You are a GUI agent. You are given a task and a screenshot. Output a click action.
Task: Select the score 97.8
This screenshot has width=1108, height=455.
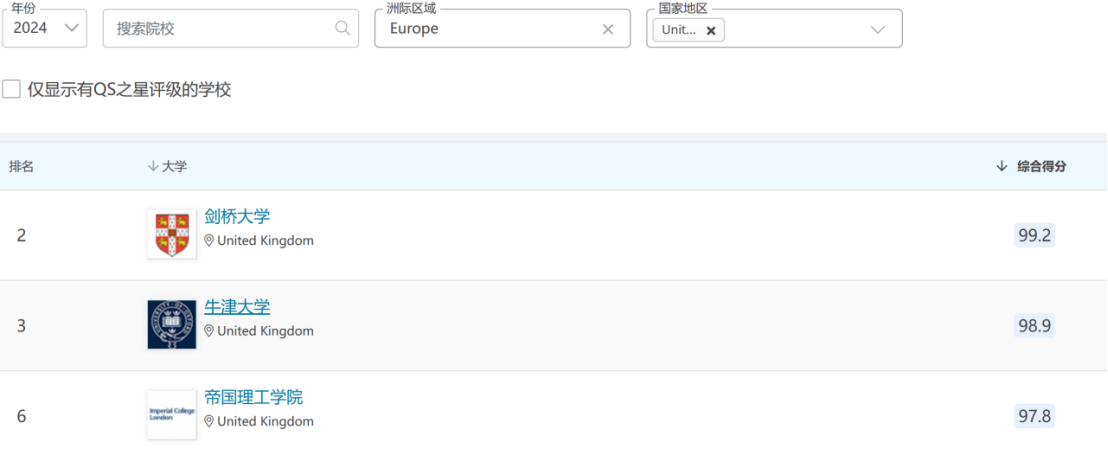(1035, 416)
